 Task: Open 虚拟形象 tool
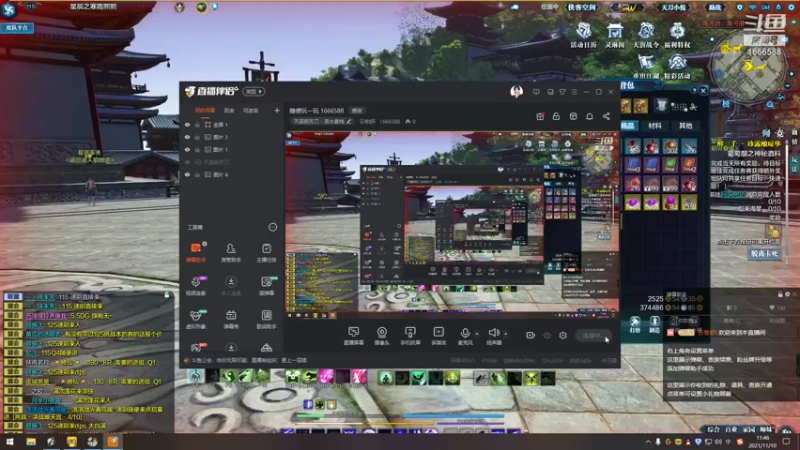coord(196,319)
